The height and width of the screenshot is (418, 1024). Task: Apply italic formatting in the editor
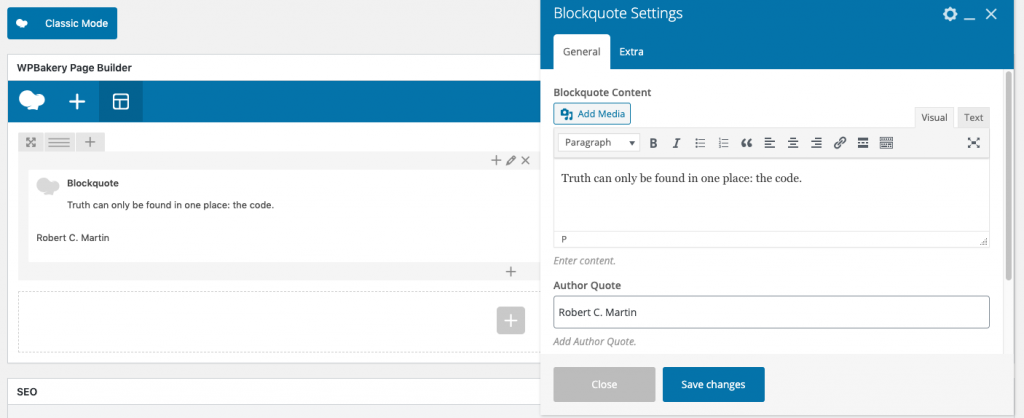point(676,143)
